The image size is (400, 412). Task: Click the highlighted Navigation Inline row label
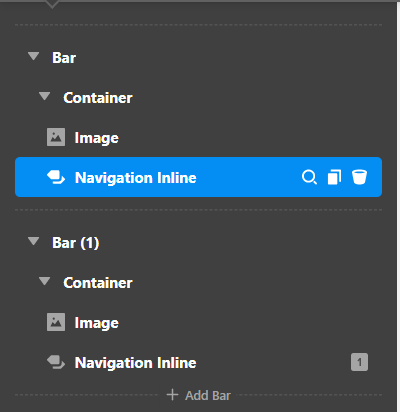coord(136,178)
